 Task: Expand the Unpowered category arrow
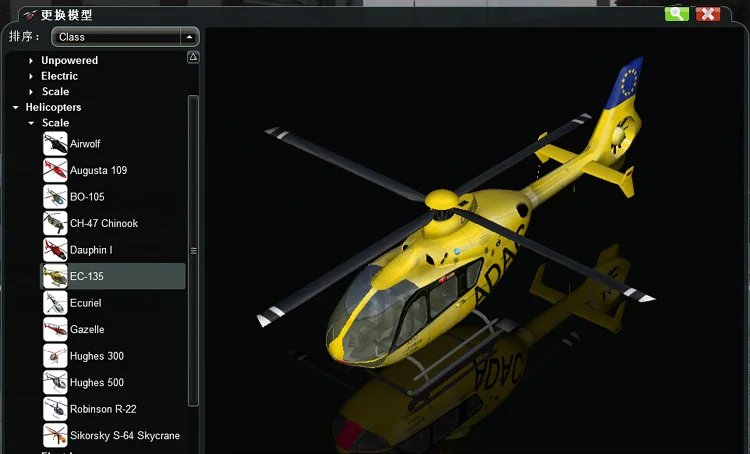point(31,61)
